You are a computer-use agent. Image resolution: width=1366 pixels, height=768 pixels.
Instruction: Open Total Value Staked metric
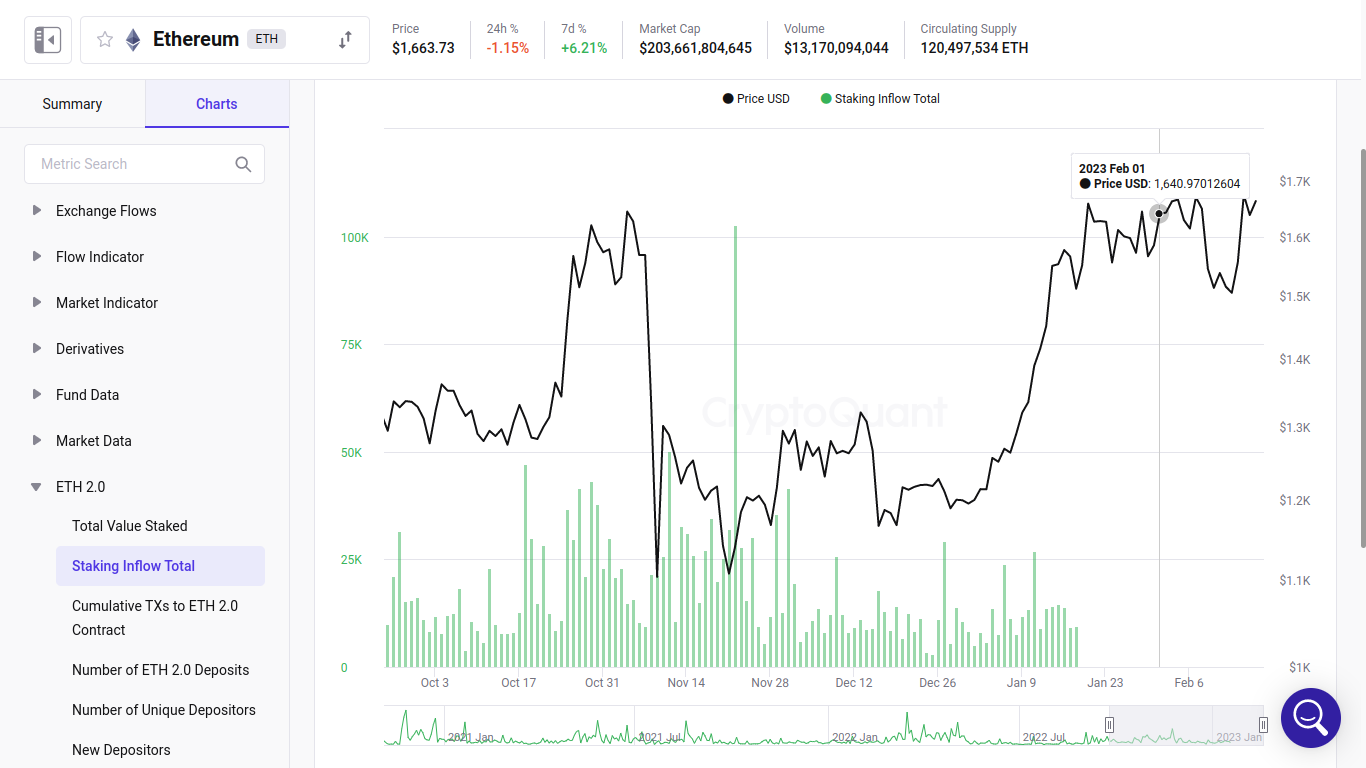click(x=130, y=526)
